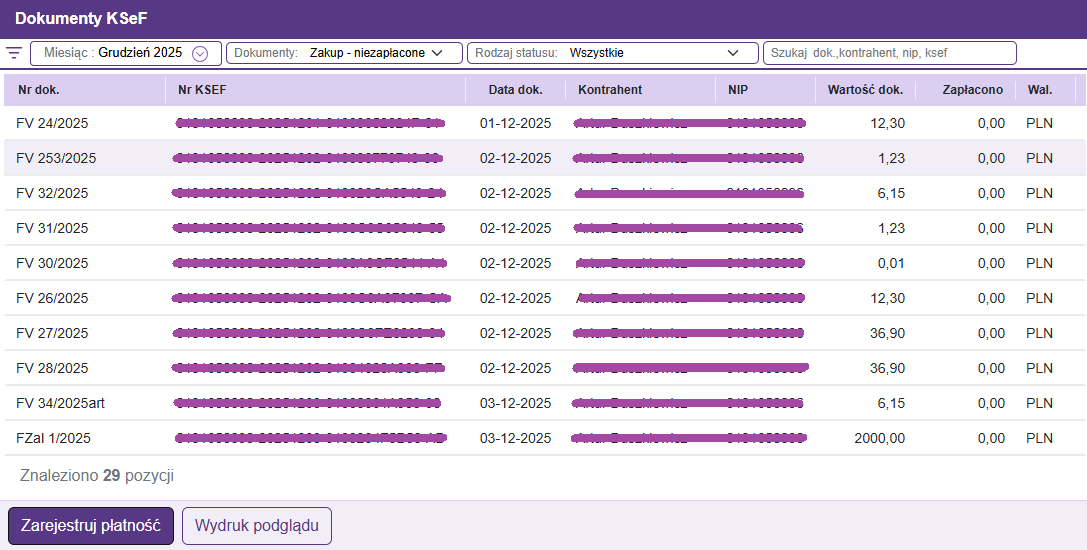Sort by Wartość dok. column header
The height and width of the screenshot is (550, 1087).
(865, 90)
